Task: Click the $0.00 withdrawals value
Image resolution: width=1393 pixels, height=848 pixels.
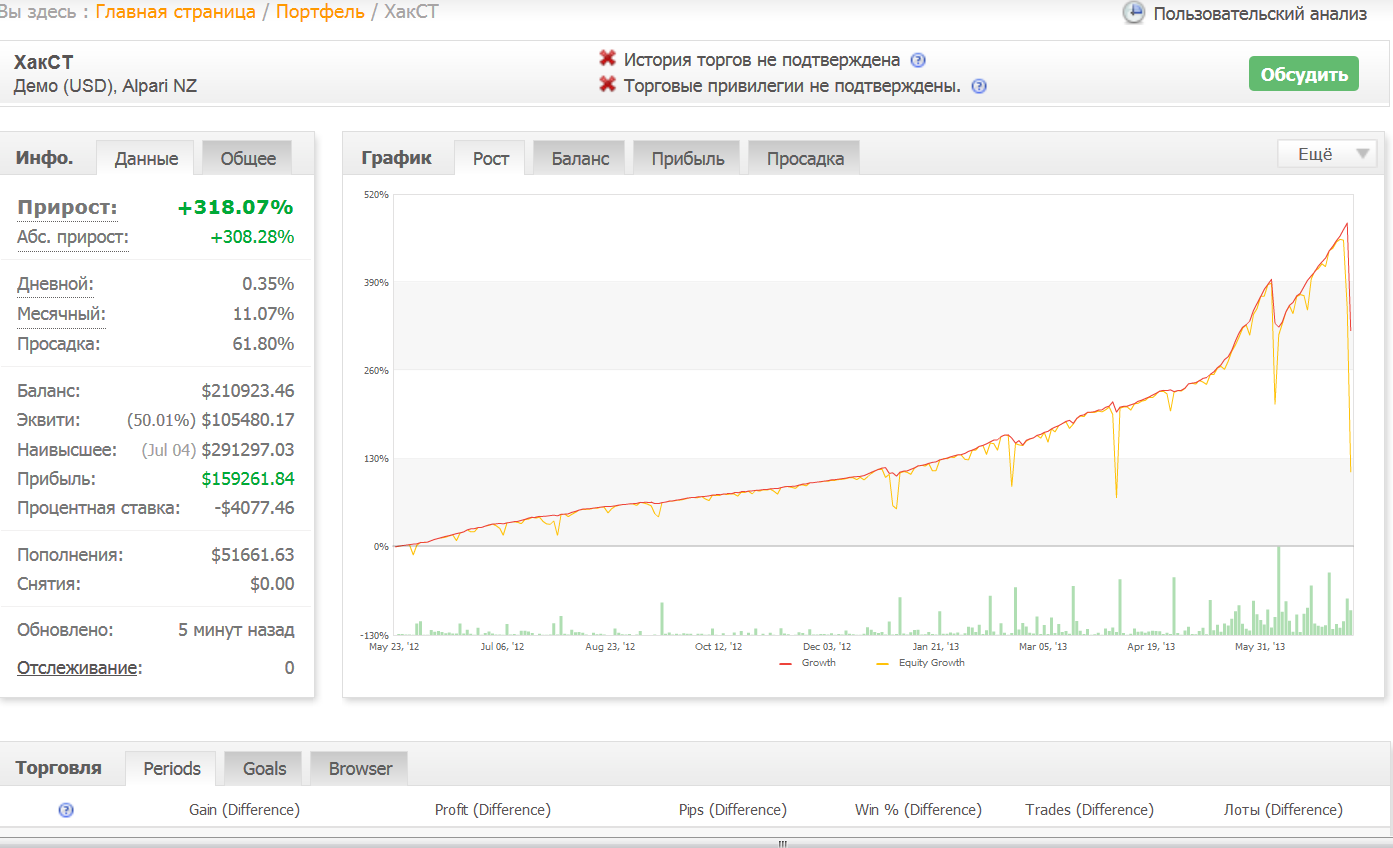Action: tap(272, 584)
